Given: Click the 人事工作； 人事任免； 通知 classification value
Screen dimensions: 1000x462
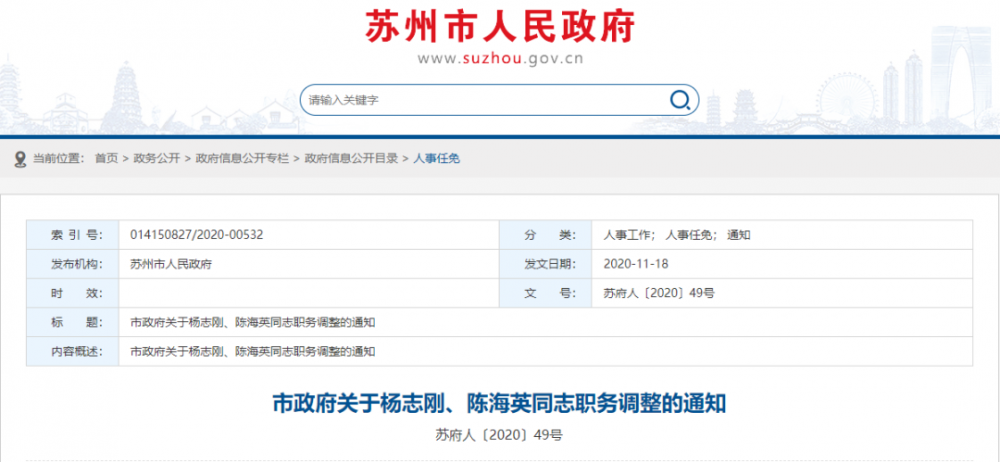Looking at the screenshot, I should point(677,235).
